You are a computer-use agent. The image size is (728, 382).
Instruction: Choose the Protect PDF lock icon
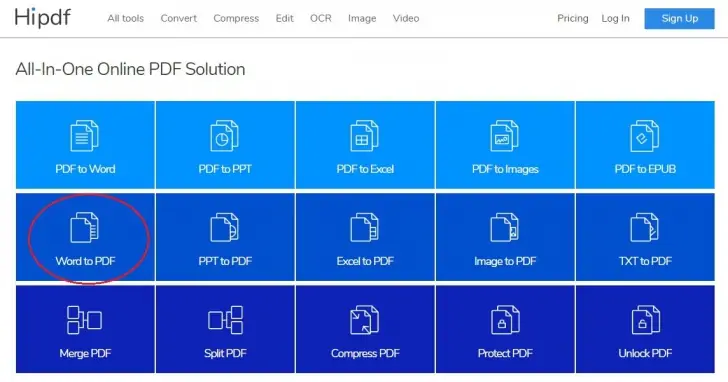[505, 320]
